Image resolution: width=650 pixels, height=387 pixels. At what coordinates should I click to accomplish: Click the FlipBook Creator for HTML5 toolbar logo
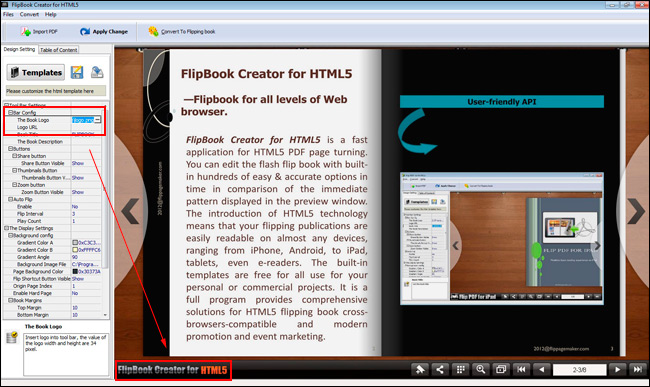[x=172, y=370]
